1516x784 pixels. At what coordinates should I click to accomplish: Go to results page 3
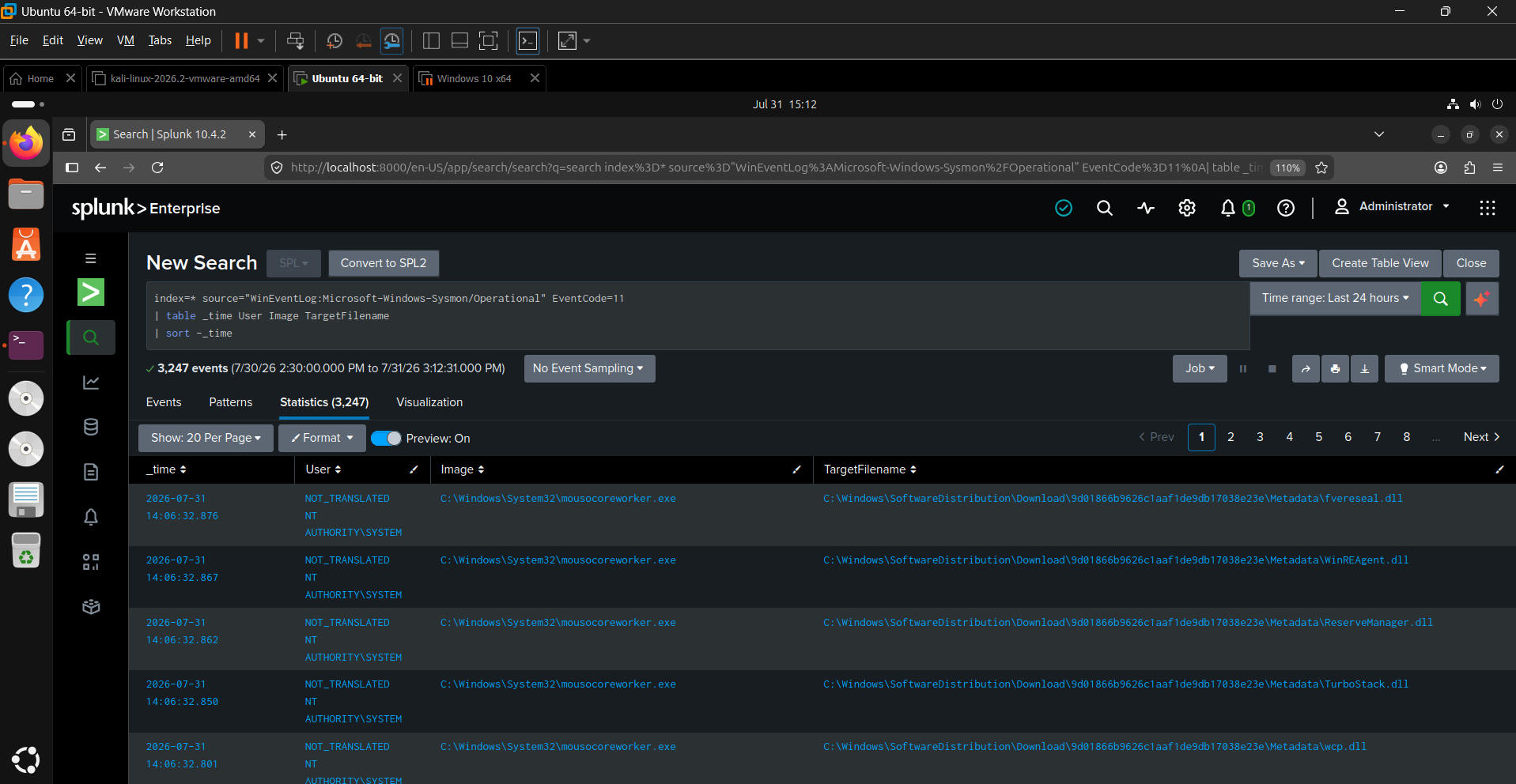[x=1260, y=437]
